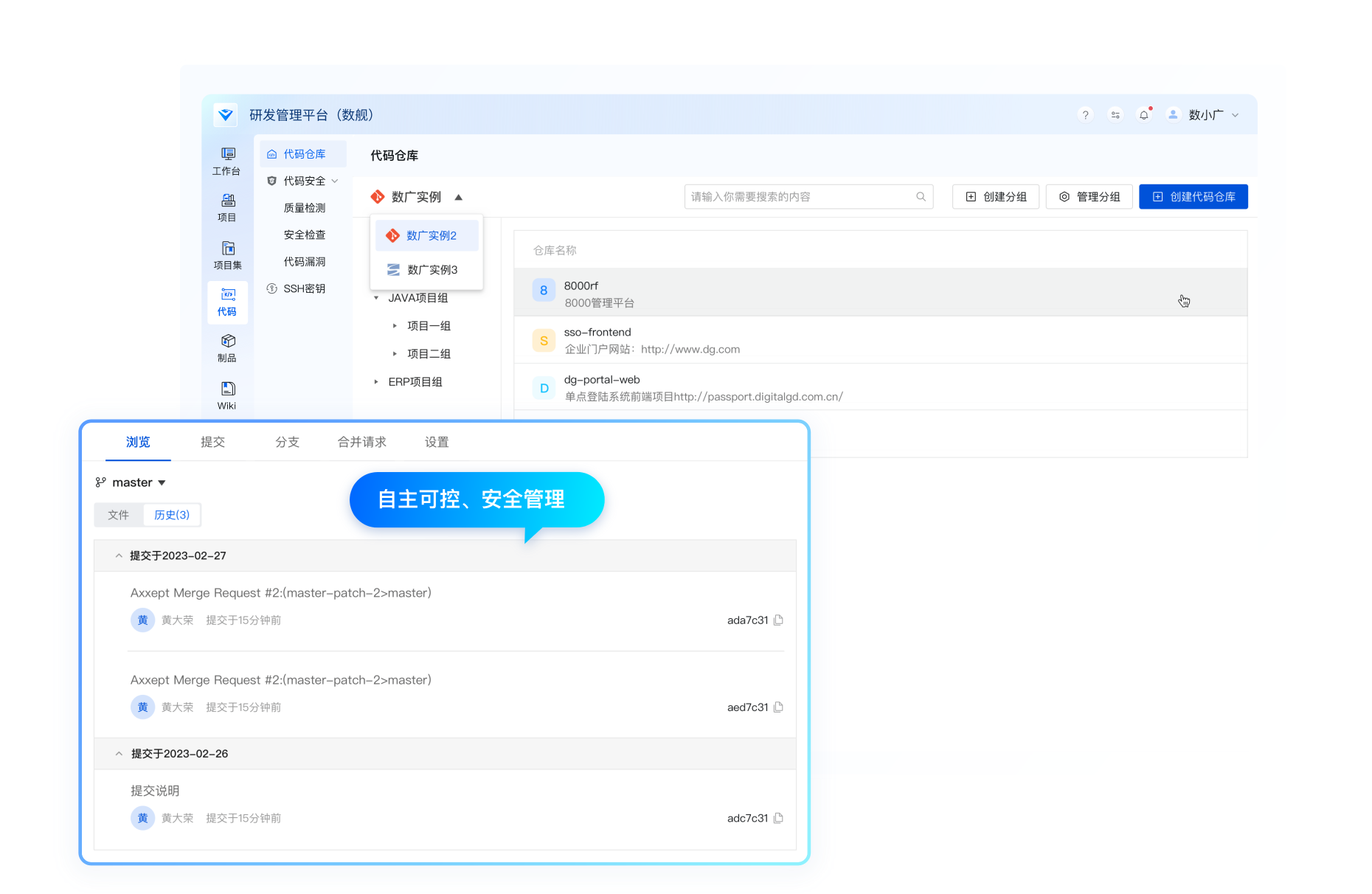
Task: Open the Wiki sidebar icon
Action: coord(227,395)
